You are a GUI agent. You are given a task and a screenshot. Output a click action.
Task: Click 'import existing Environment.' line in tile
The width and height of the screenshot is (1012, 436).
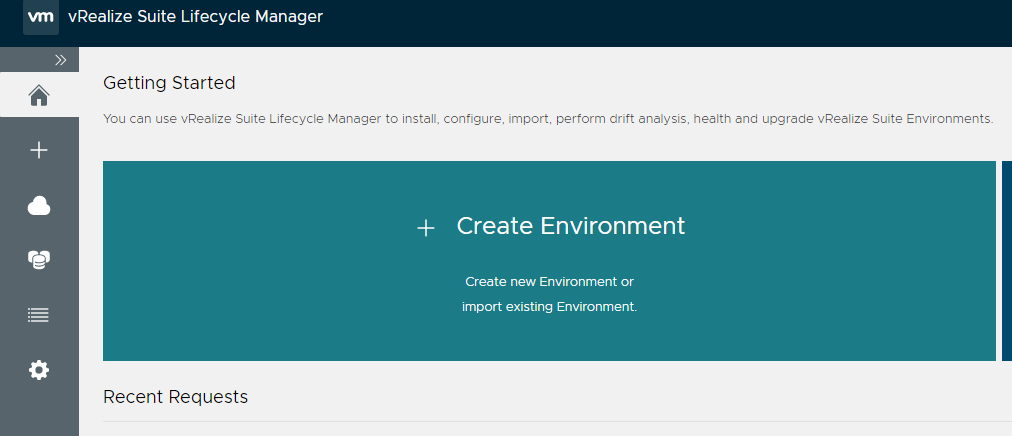point(549,307)
